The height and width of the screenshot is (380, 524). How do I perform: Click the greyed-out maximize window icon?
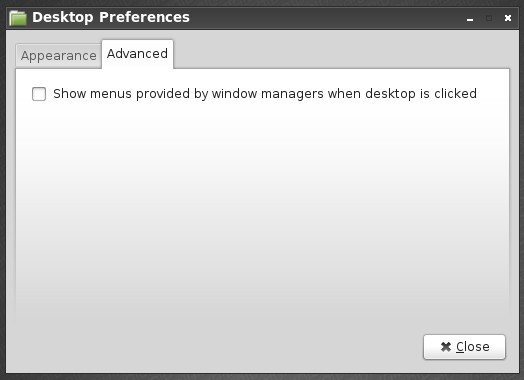pyautogui.click(x=489, y=18)
